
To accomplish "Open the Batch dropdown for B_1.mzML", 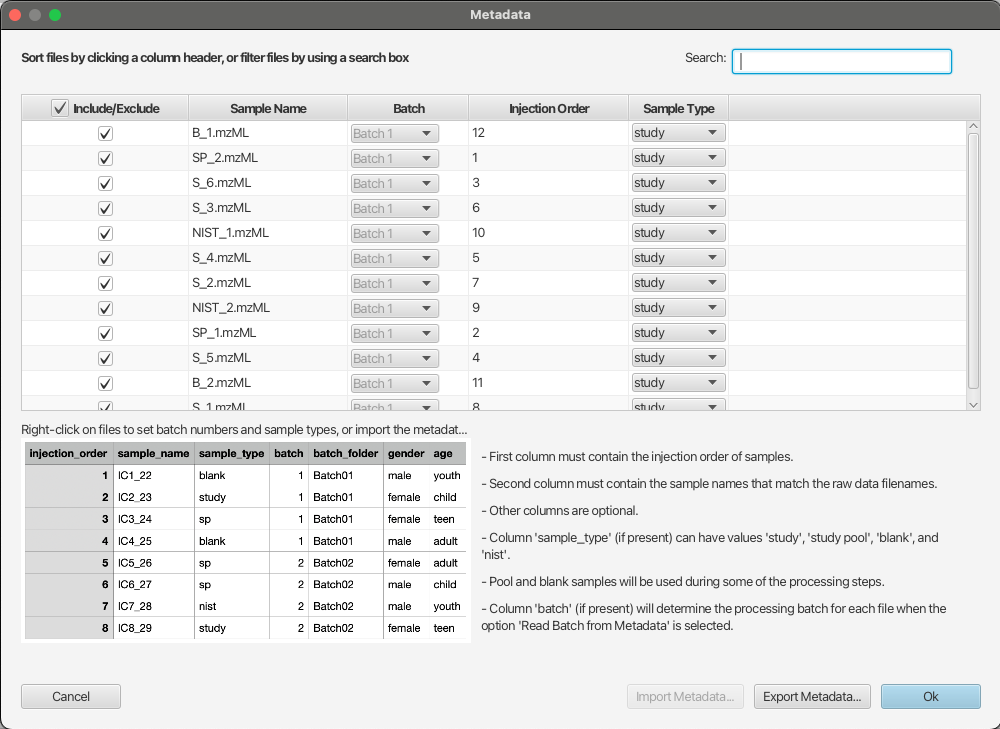I will (395, 133).
